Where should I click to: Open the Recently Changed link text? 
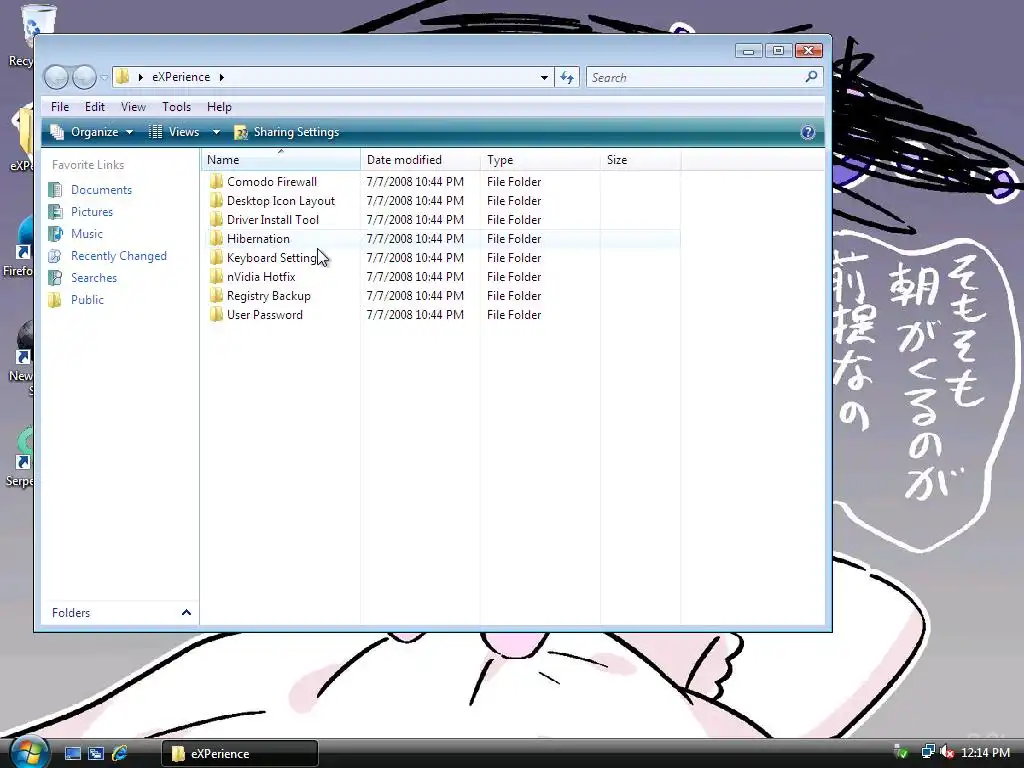pos(119,256)
